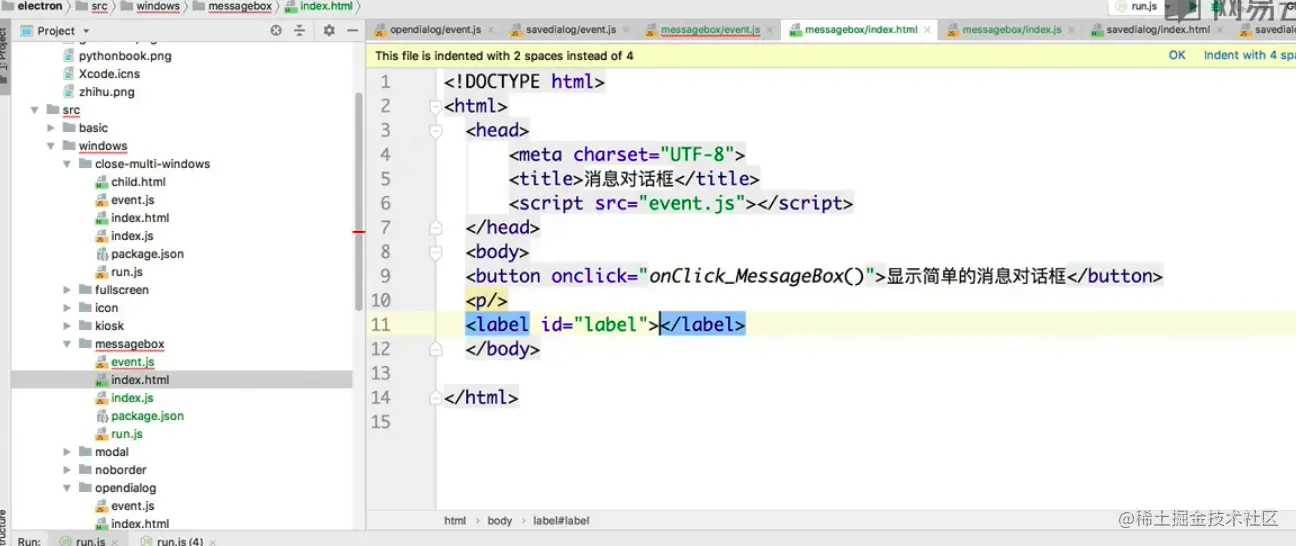Collapse the opendialog folder
The height and width of the screenshot is (546, 1296).
pyautogui.click(x=67, y=488)
